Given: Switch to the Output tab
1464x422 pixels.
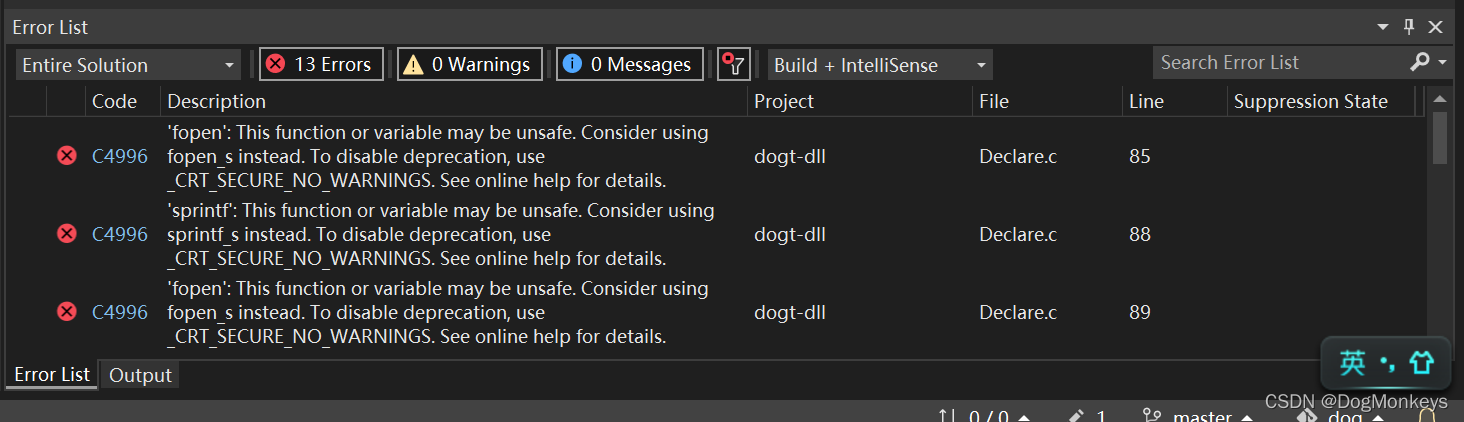Looking at the screenshot, I should point(140,375).
